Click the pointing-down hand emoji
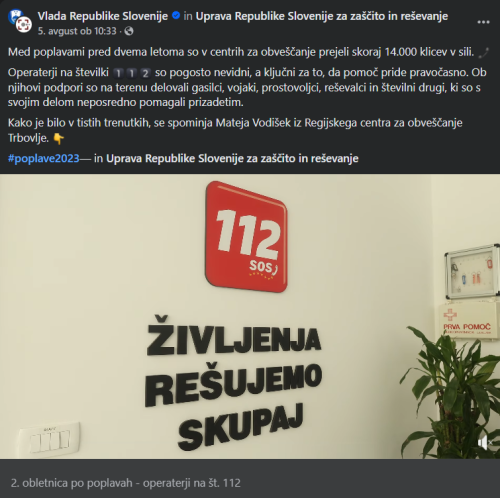This screenshot has height=498, width=500. pos(59,138)
